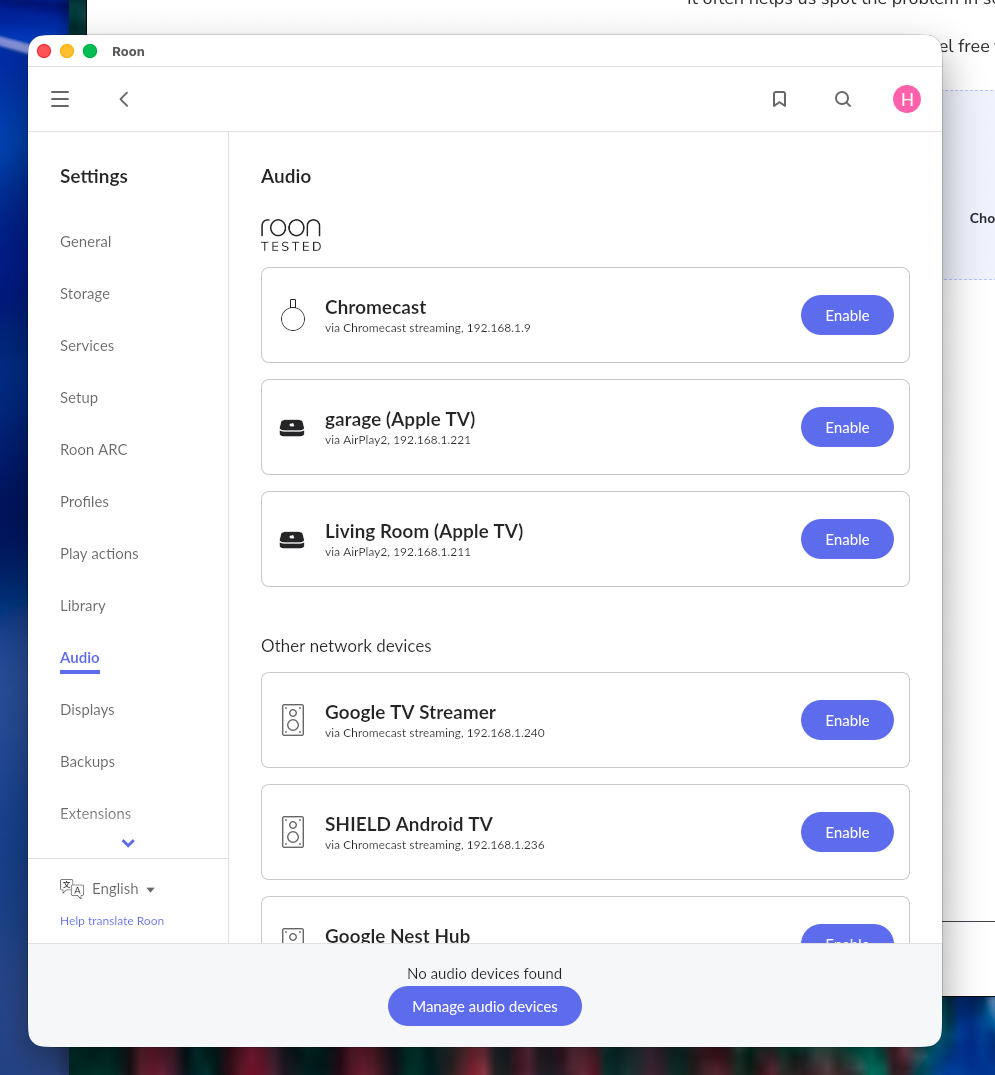
Task: Open the hamburger navigation menu
Action: coord(60,99)
